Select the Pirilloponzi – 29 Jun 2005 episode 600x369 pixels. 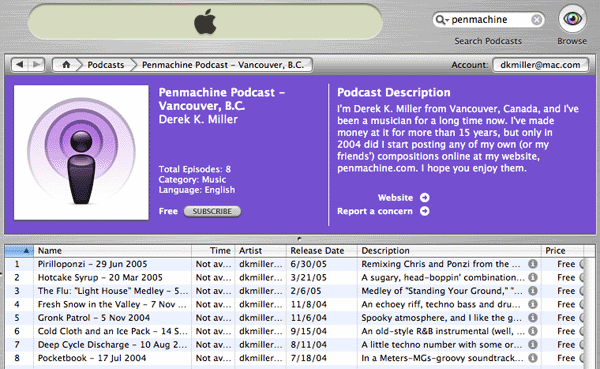92,264
